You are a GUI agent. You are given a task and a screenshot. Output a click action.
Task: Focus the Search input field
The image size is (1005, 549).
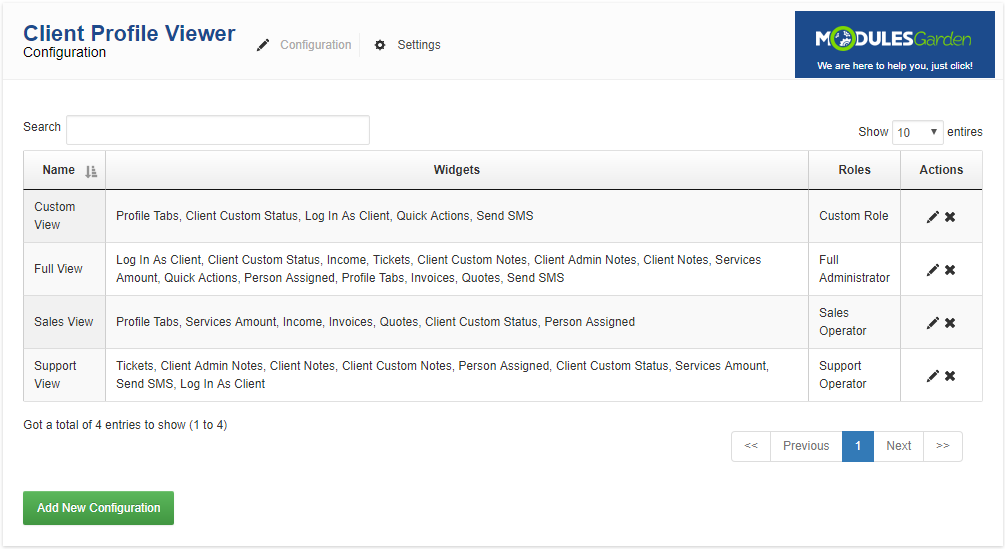point(218,130)
